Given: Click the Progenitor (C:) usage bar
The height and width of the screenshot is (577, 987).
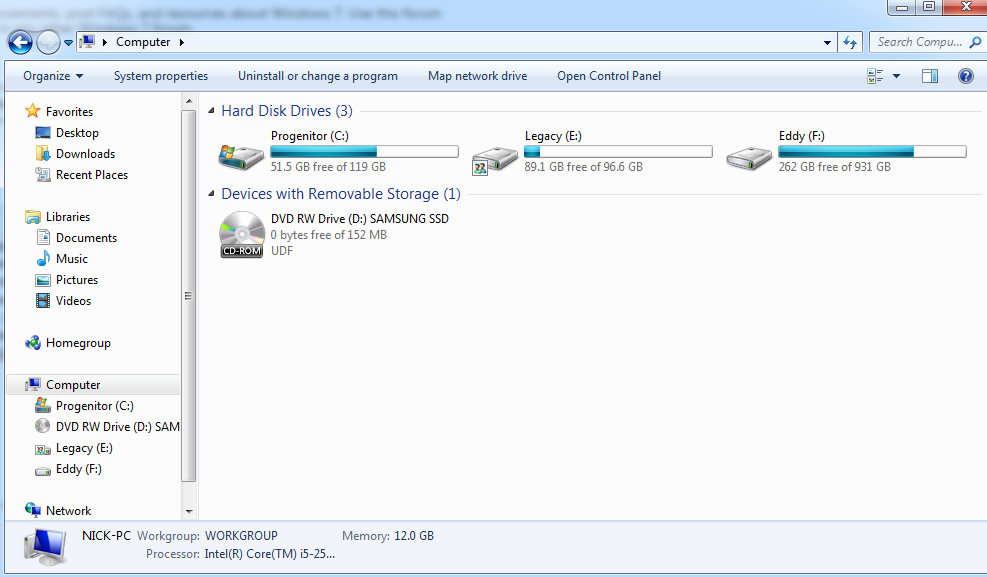Looking at the screenshot, I should [364, 152].
